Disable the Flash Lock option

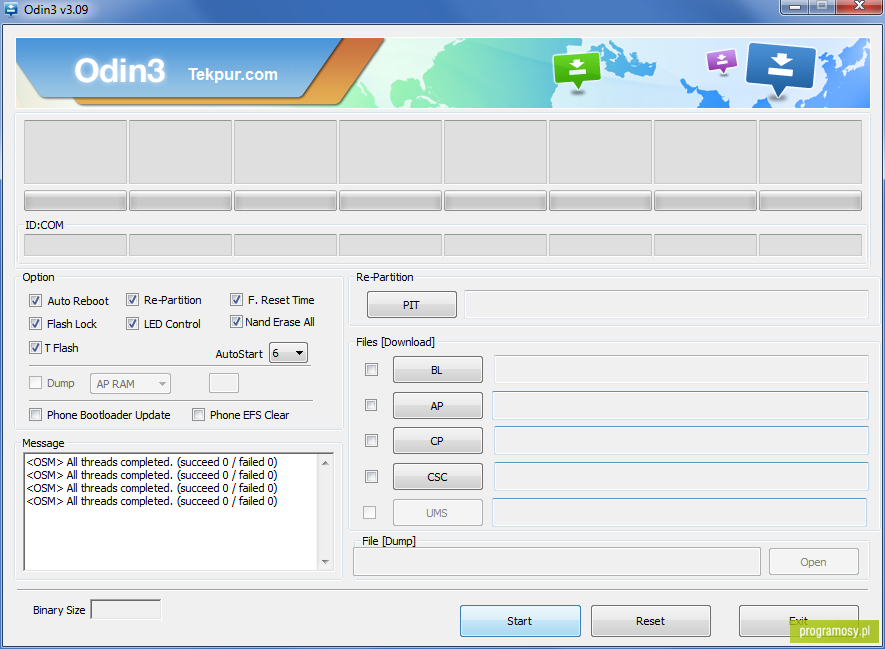coord(36,323)
